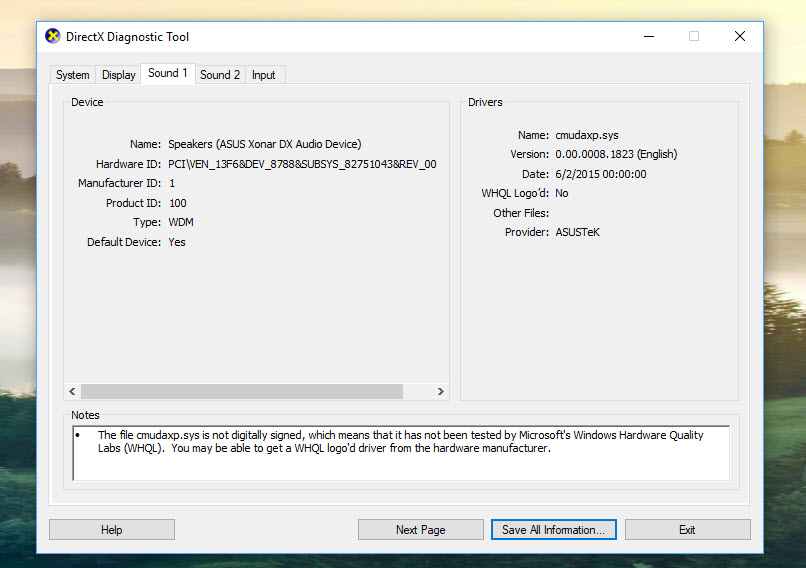This screenshot has height=568, width=806.
Task: Click the Device panel's left scroll arrow
Action: tap(72, 391)
